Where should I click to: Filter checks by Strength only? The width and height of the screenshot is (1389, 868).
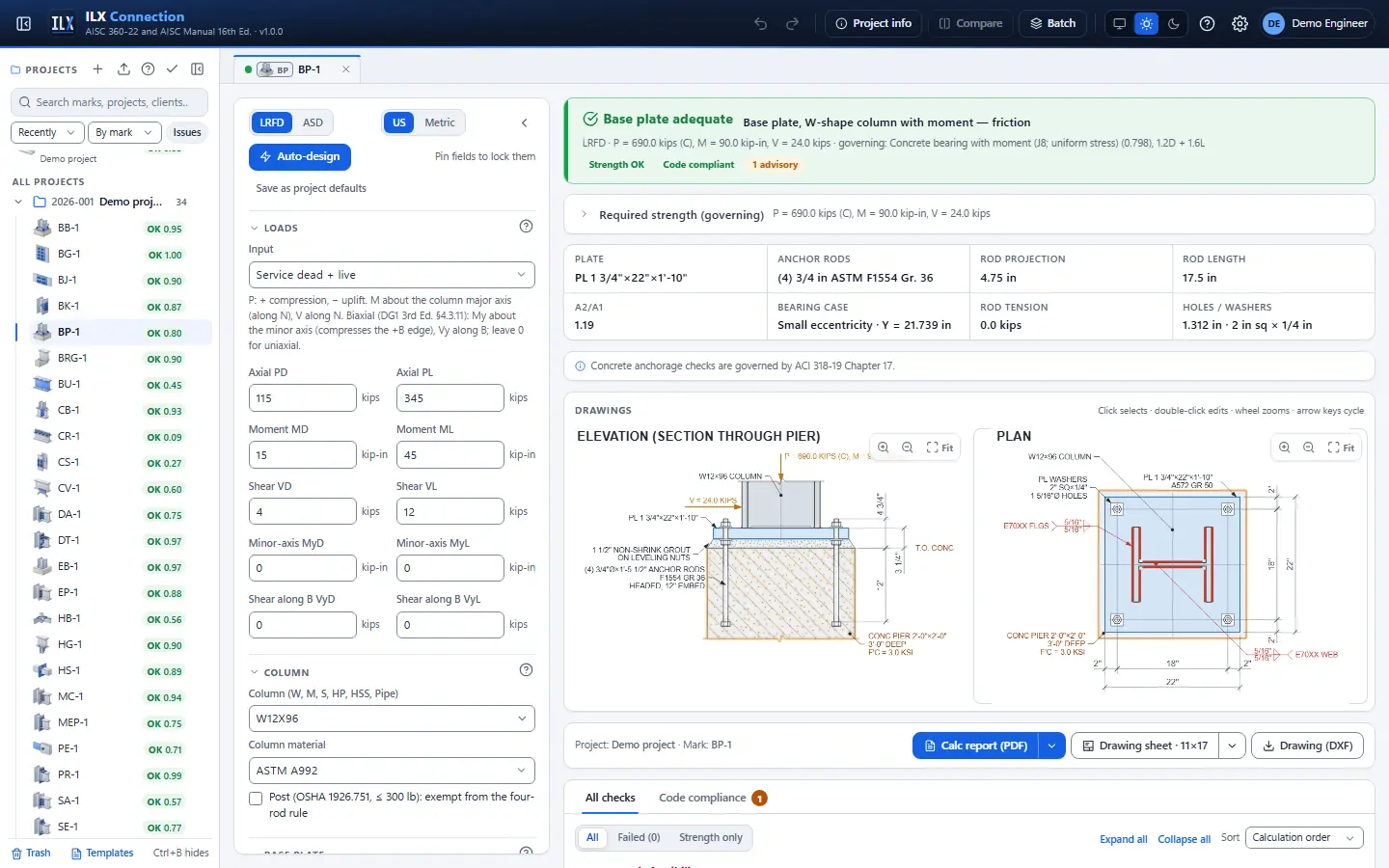point(711,837)
